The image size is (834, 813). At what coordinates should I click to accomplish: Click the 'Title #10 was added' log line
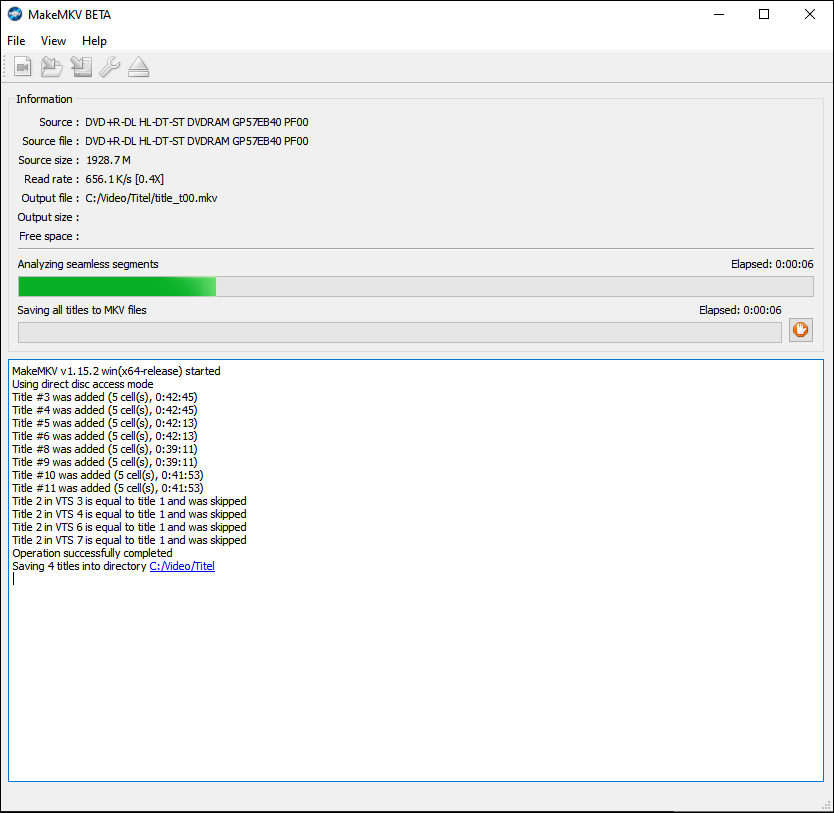click(x=108, y=475)
